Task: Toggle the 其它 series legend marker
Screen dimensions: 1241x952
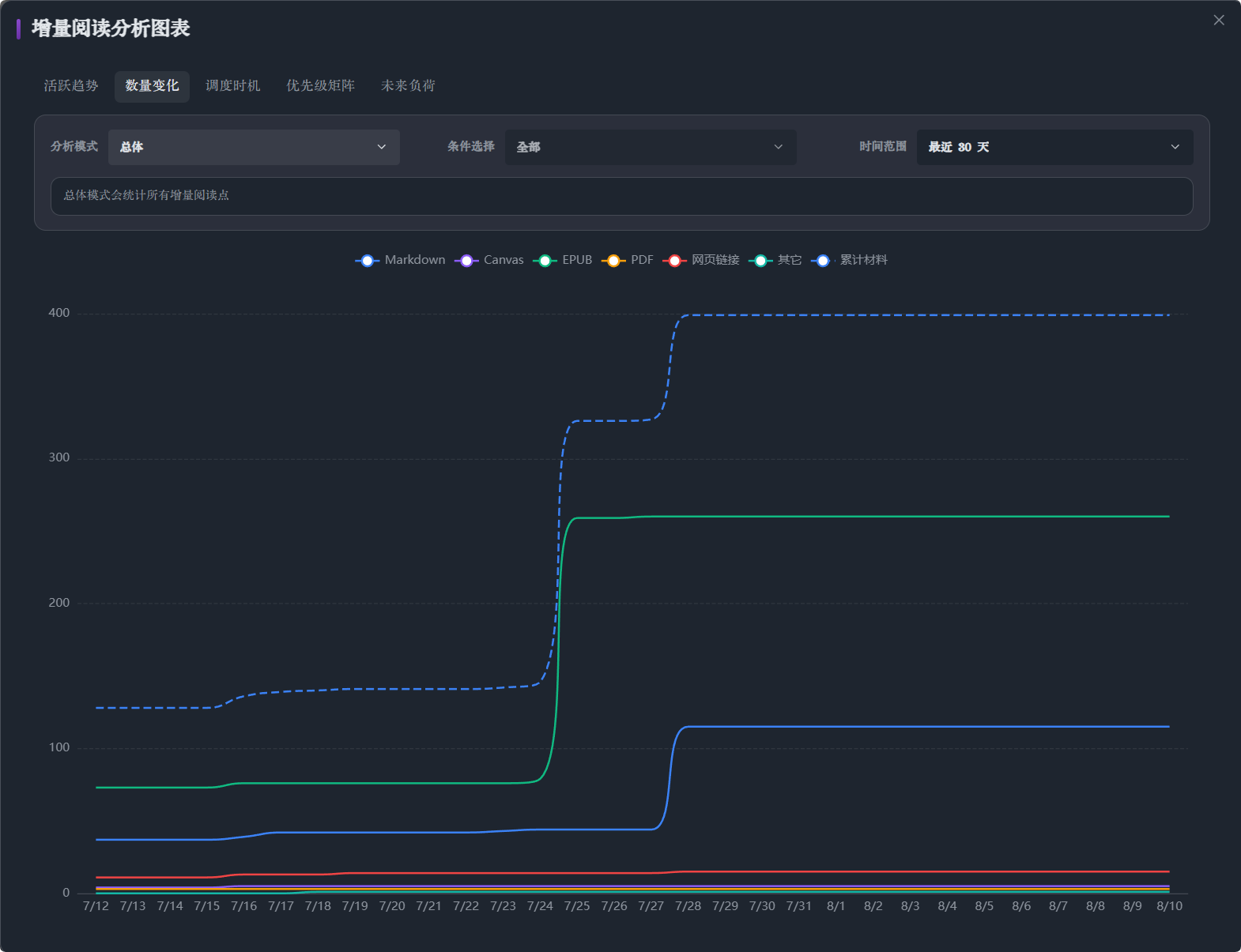Action: coord(760,261)
